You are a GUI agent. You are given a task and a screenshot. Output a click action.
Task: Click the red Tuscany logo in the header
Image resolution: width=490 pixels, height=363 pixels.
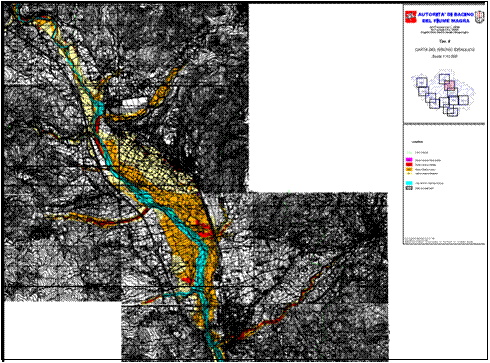[x=411, y=17]
